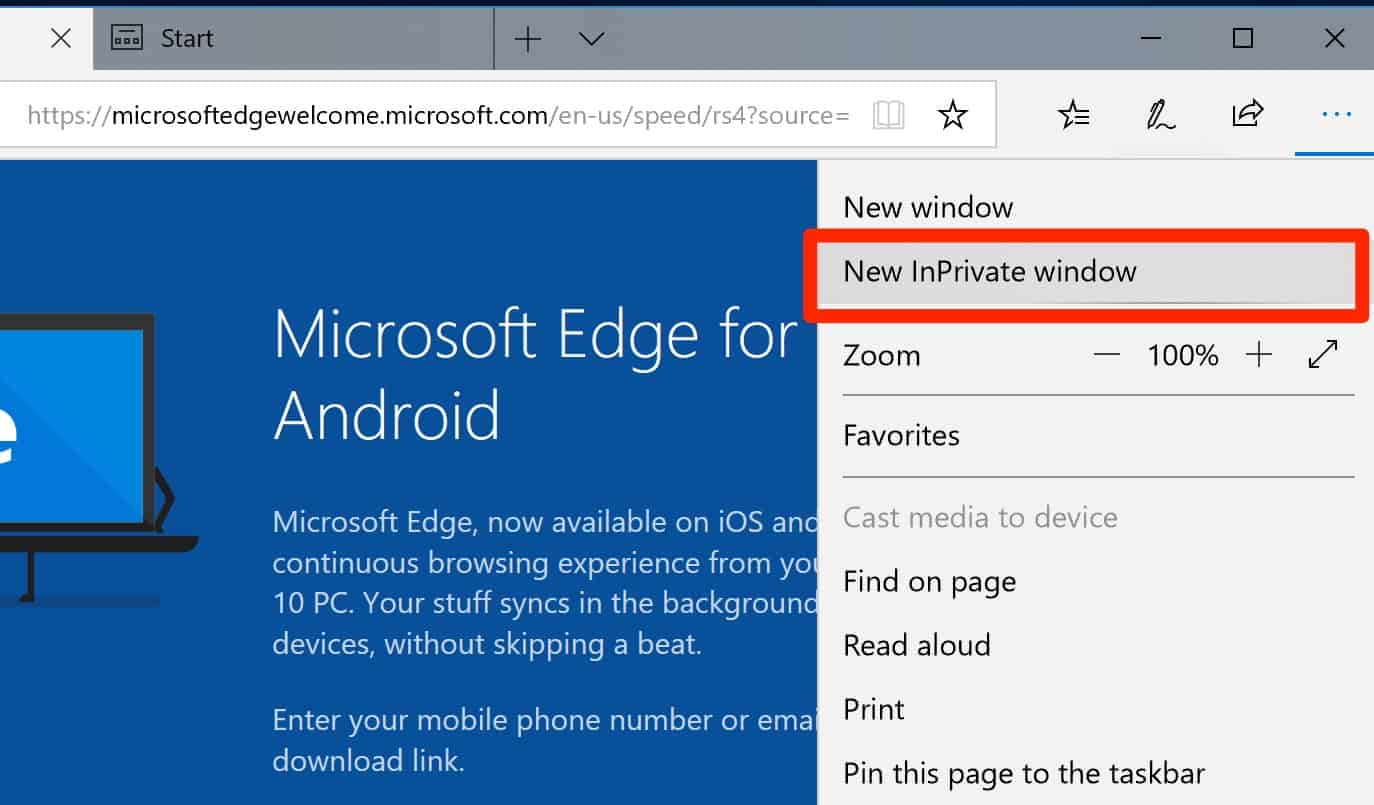
Task: Open Reading view book icon
Action: (888, 115)
